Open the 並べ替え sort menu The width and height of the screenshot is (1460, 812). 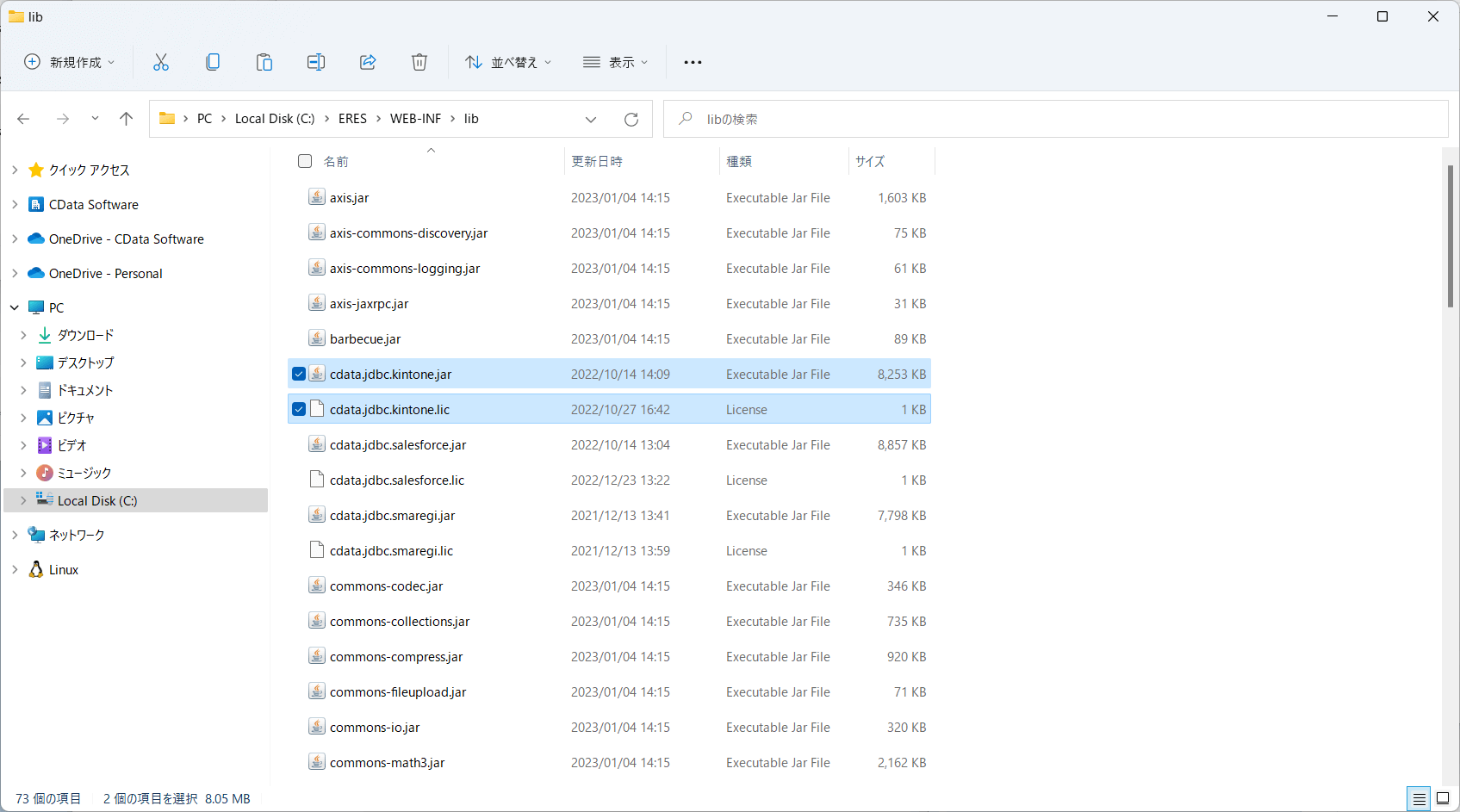(x=508, y=62)
